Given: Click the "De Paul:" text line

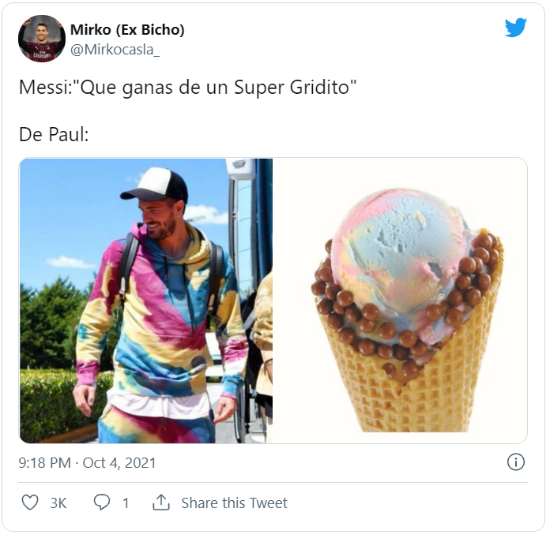Looking at the screenshot, I should point(54,134).
